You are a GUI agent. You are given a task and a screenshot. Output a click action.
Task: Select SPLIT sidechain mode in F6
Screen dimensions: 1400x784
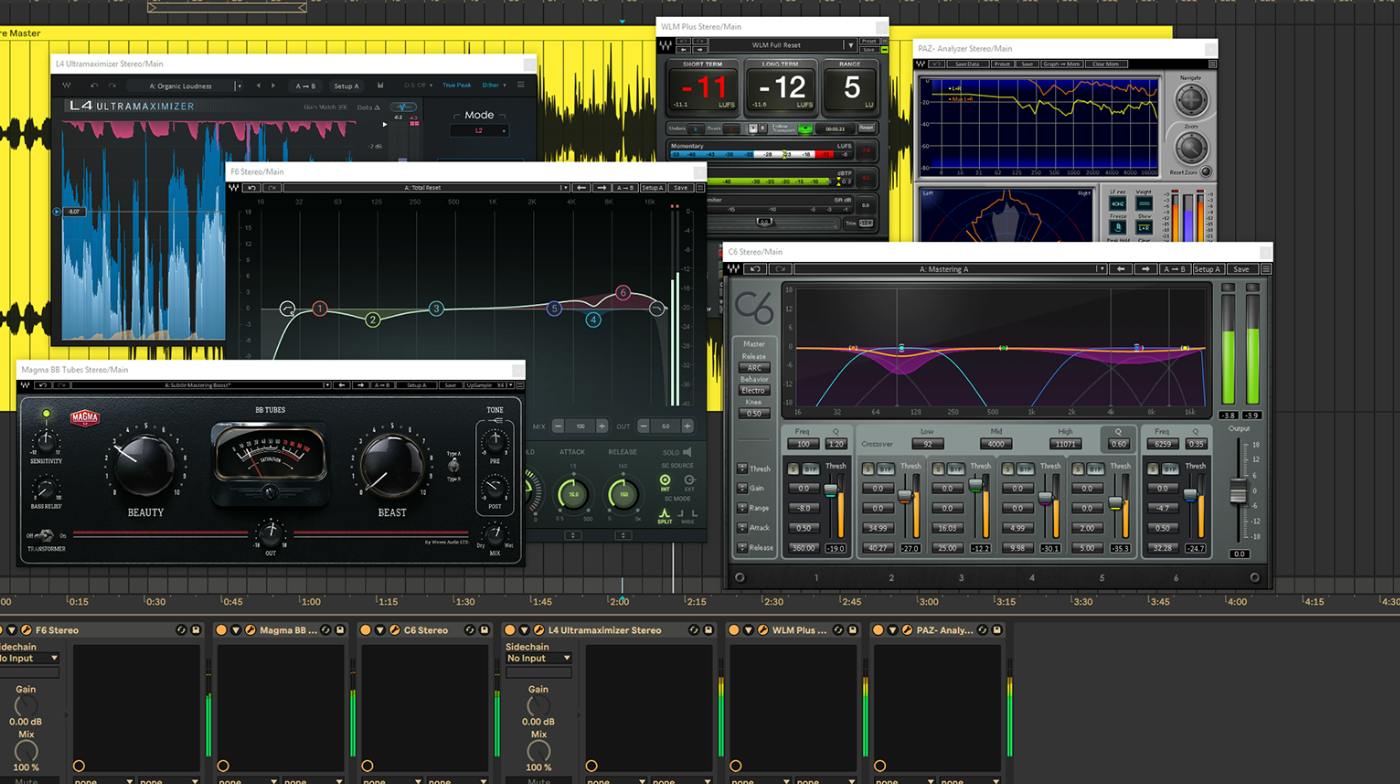coord(664,516)
